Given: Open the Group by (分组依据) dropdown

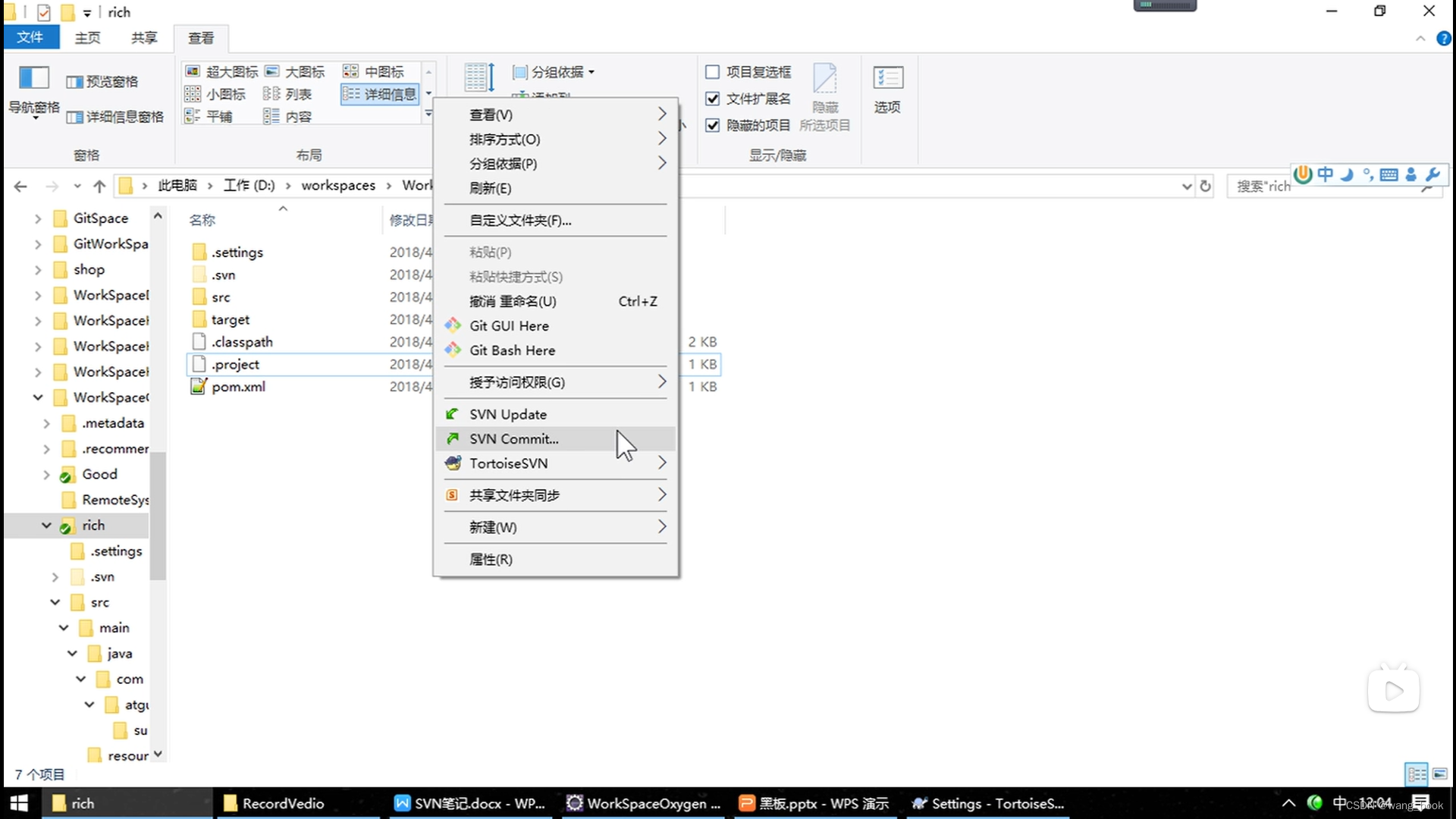Looking at the screenshot, I should [554, 72].
